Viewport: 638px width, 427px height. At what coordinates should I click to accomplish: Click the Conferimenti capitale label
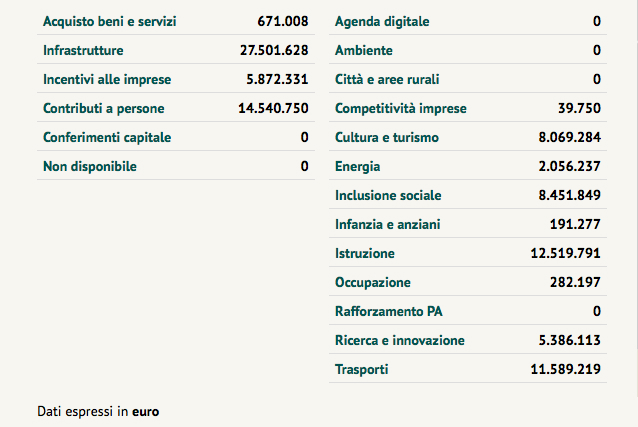(x=108, y=137)
